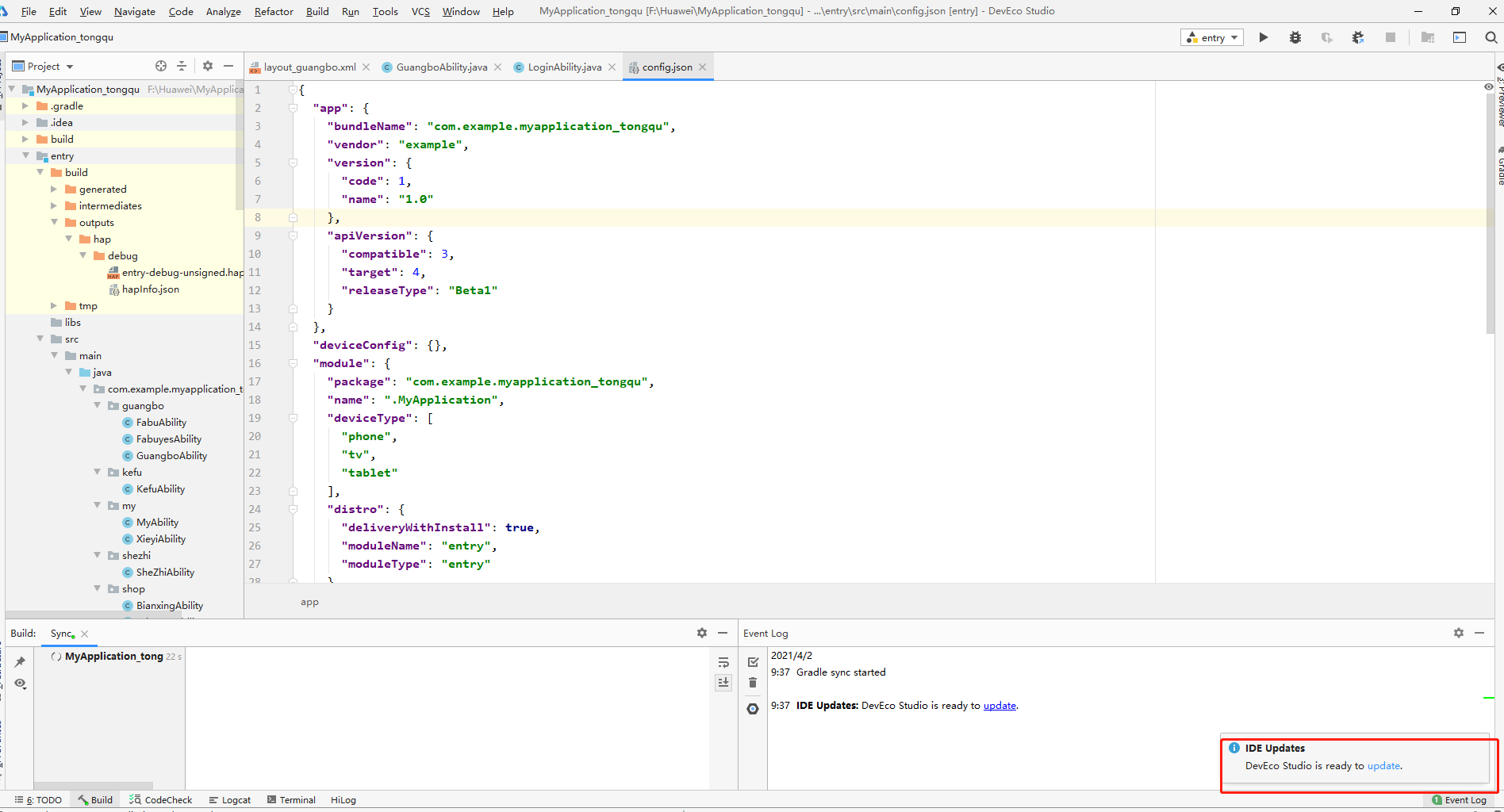The height and width of the screenshot is (812, 1504).
Task: Run the entry configuration
Action: [x=1264, y=37]
